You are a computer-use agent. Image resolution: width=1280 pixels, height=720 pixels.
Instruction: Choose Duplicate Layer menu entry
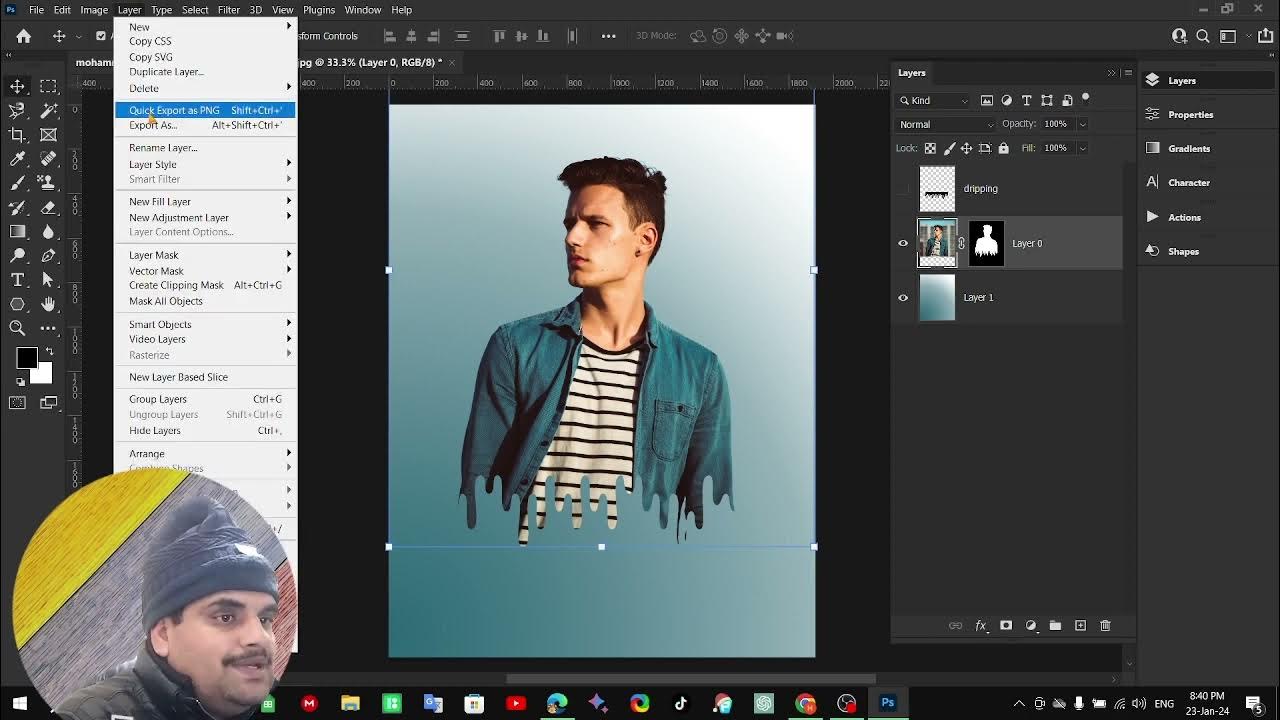(205, 72)
